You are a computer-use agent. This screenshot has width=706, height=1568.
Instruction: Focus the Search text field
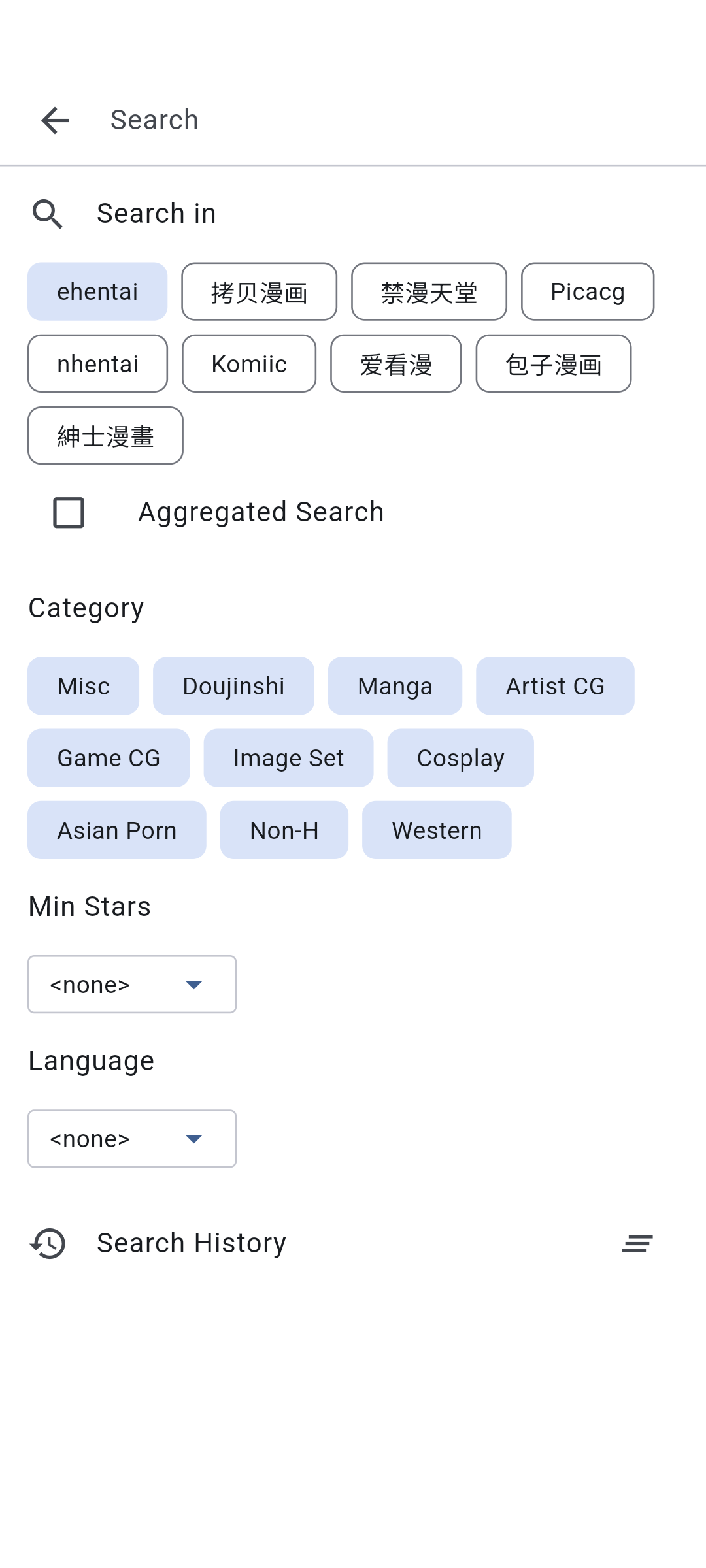[x=392, y=120]
